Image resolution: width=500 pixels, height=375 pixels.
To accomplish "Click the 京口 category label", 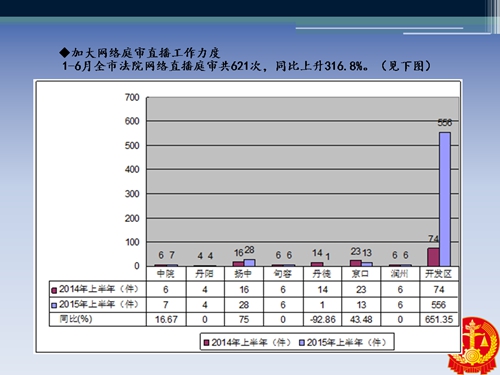I will click(360, 274).
